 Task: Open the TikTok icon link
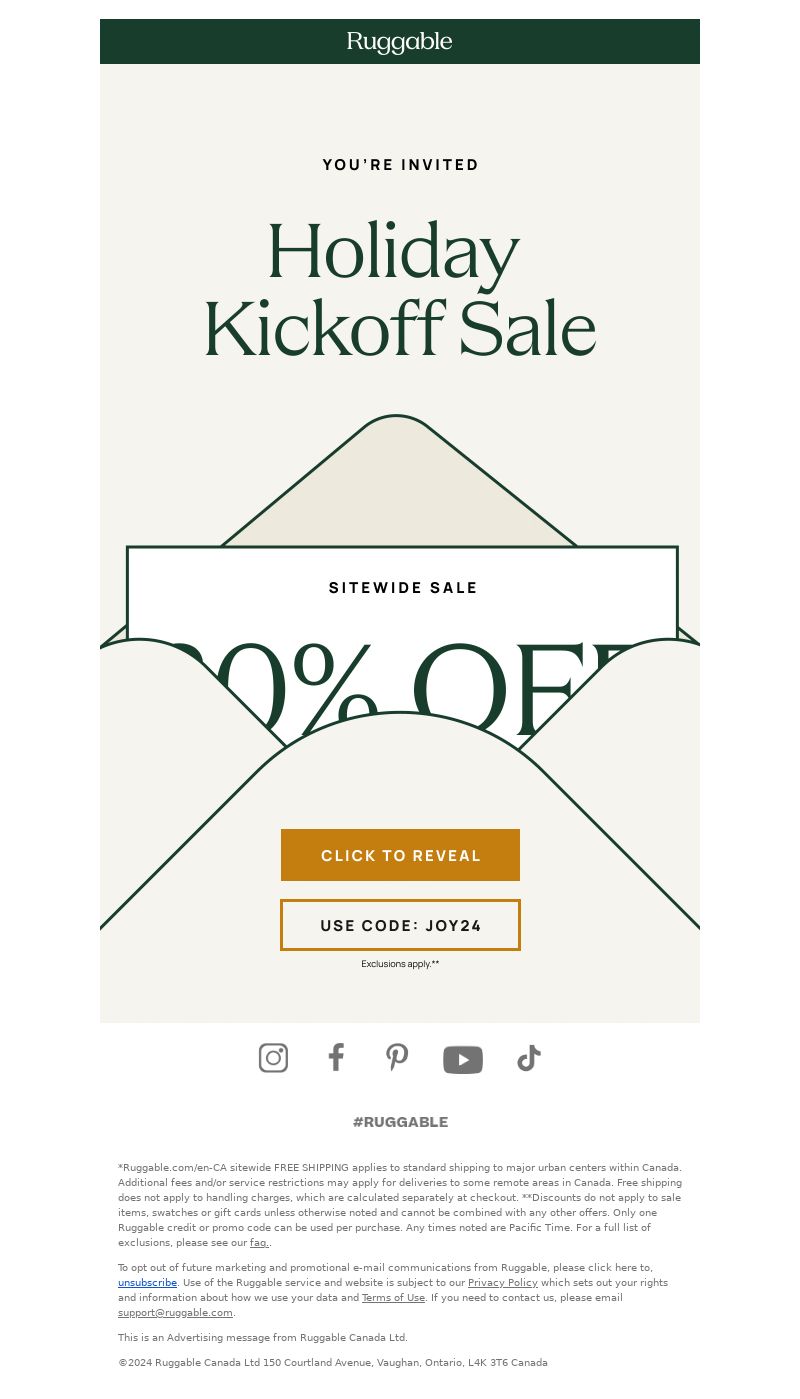tap(528, 1058)
